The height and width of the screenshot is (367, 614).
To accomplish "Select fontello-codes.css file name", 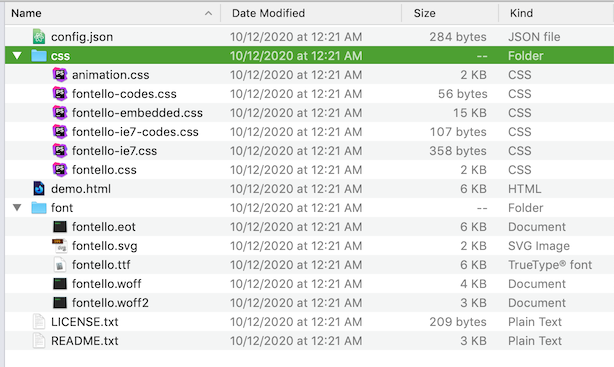I will (124, 94).
